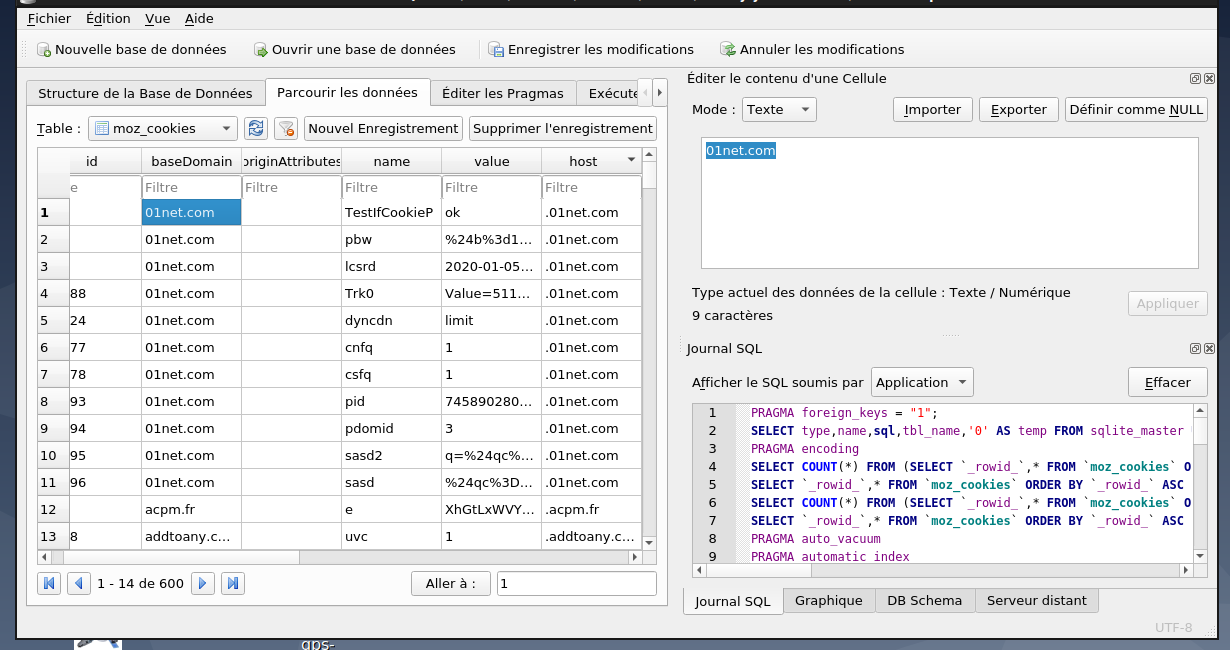
Task: Refresh the table data with the reload icon
Action: click(256, 128)
